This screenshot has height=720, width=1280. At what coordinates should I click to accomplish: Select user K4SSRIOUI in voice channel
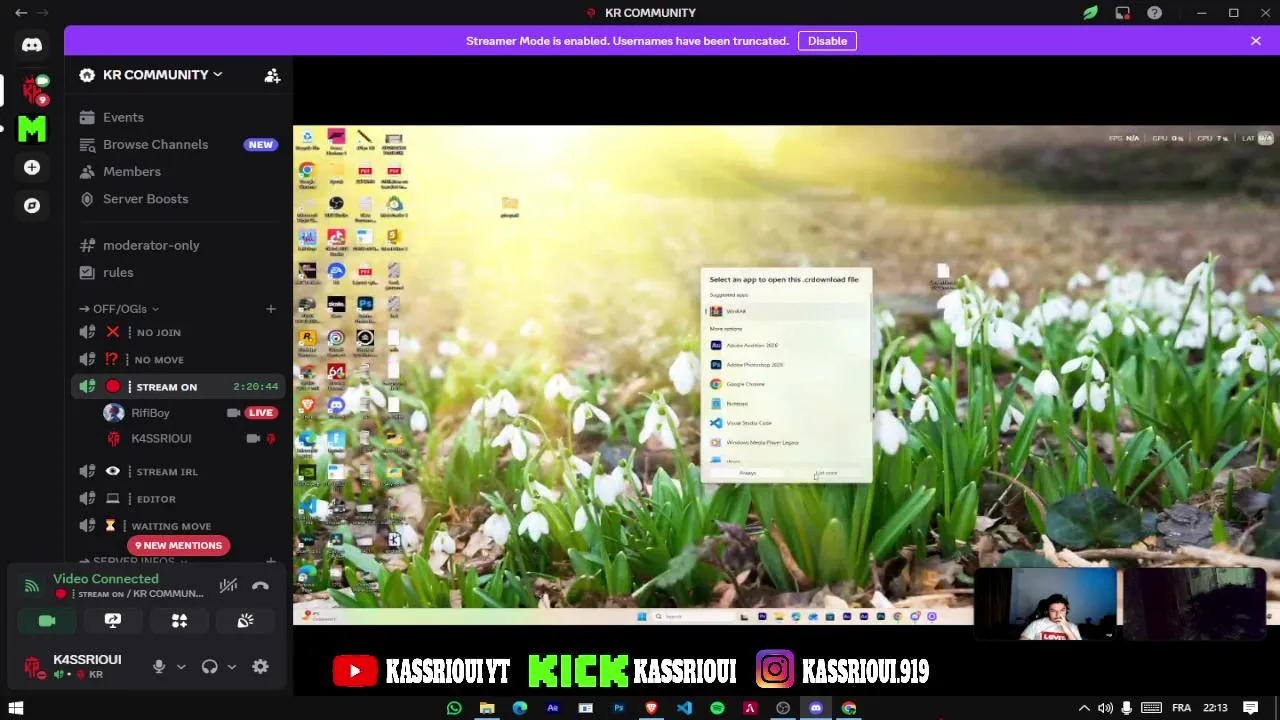(x=190, y=438)
